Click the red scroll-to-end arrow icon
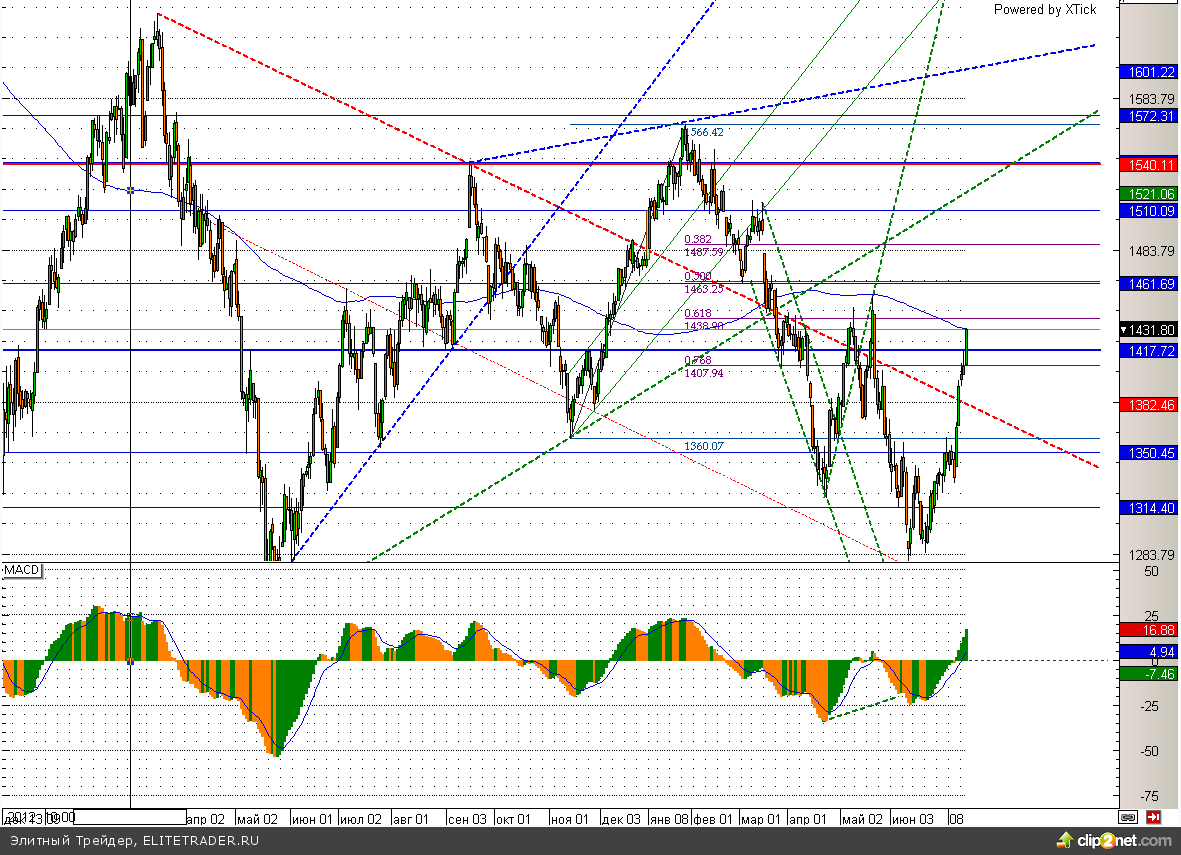 pyautogui.click(x=1154, y=817)
